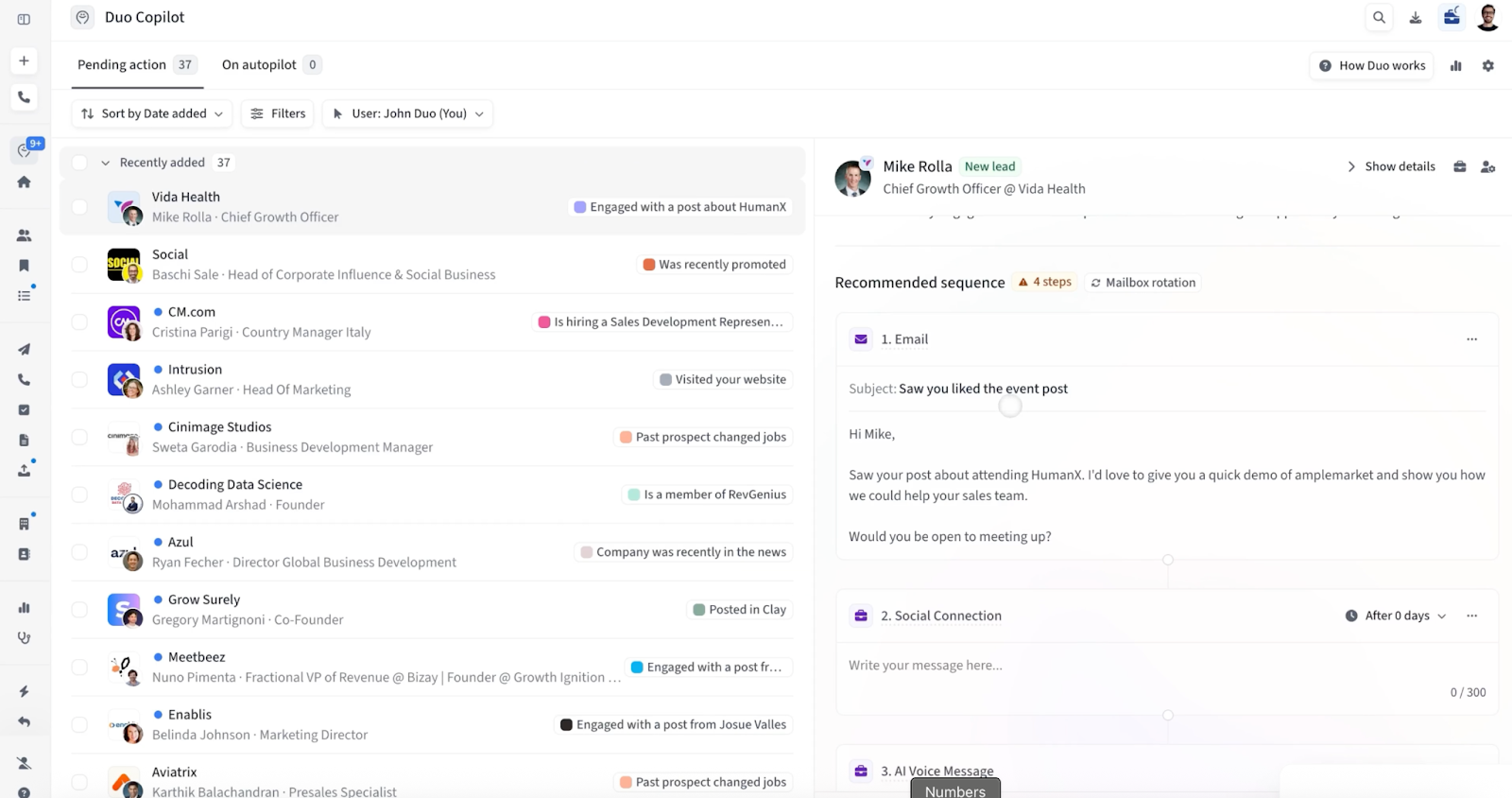Screen dimensions: 1512x798
Task: Open User: John Duo (You) dropdown
Action: (407, 113)
